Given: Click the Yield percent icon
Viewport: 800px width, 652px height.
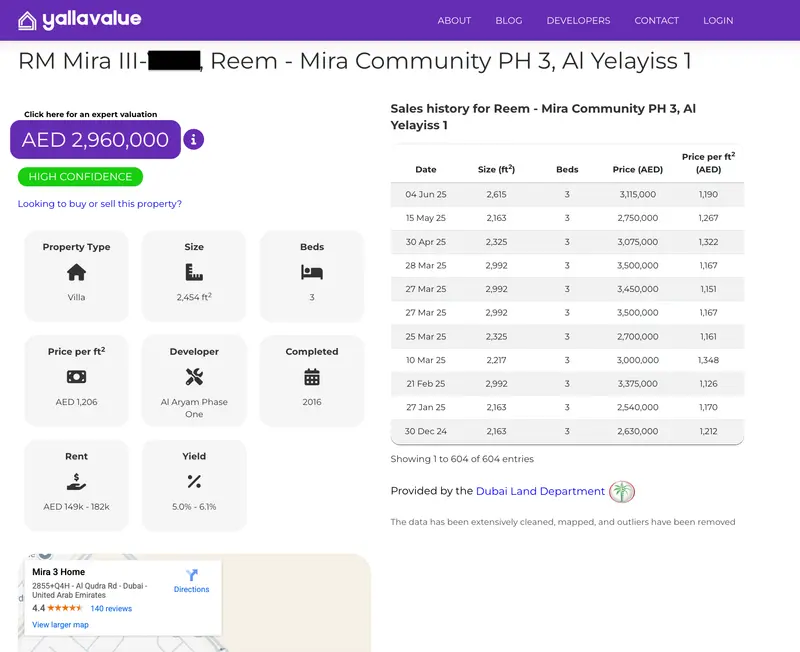Looking at the screenshot, I should click(x=194, y=482).
